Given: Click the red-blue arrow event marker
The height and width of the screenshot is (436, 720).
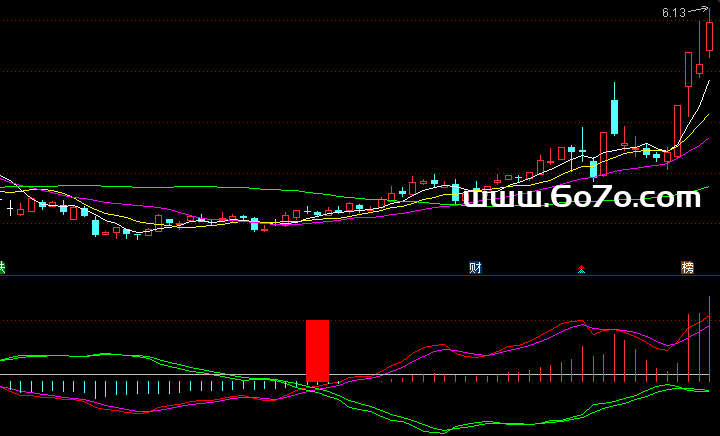Looking at the screenshot, I should click(x=581, y=269).
